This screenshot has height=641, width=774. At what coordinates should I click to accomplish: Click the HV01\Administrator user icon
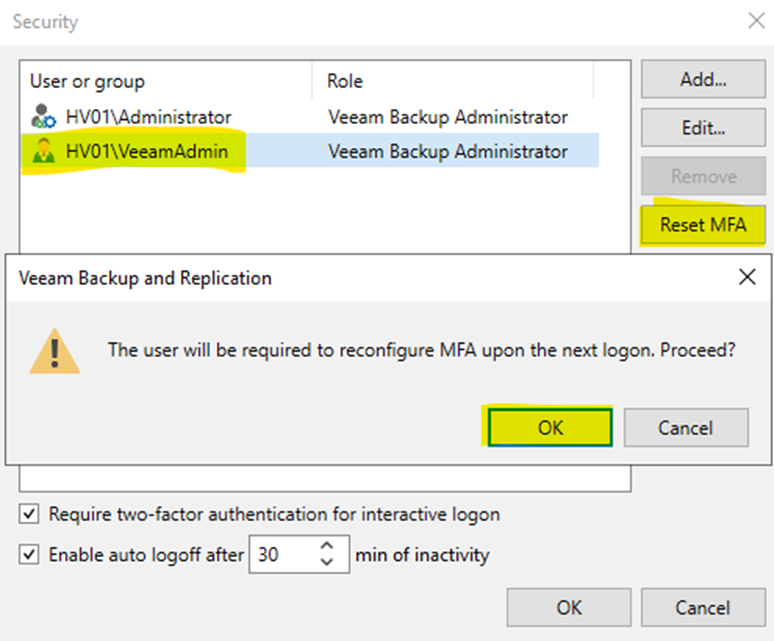[x=43, y=116]
